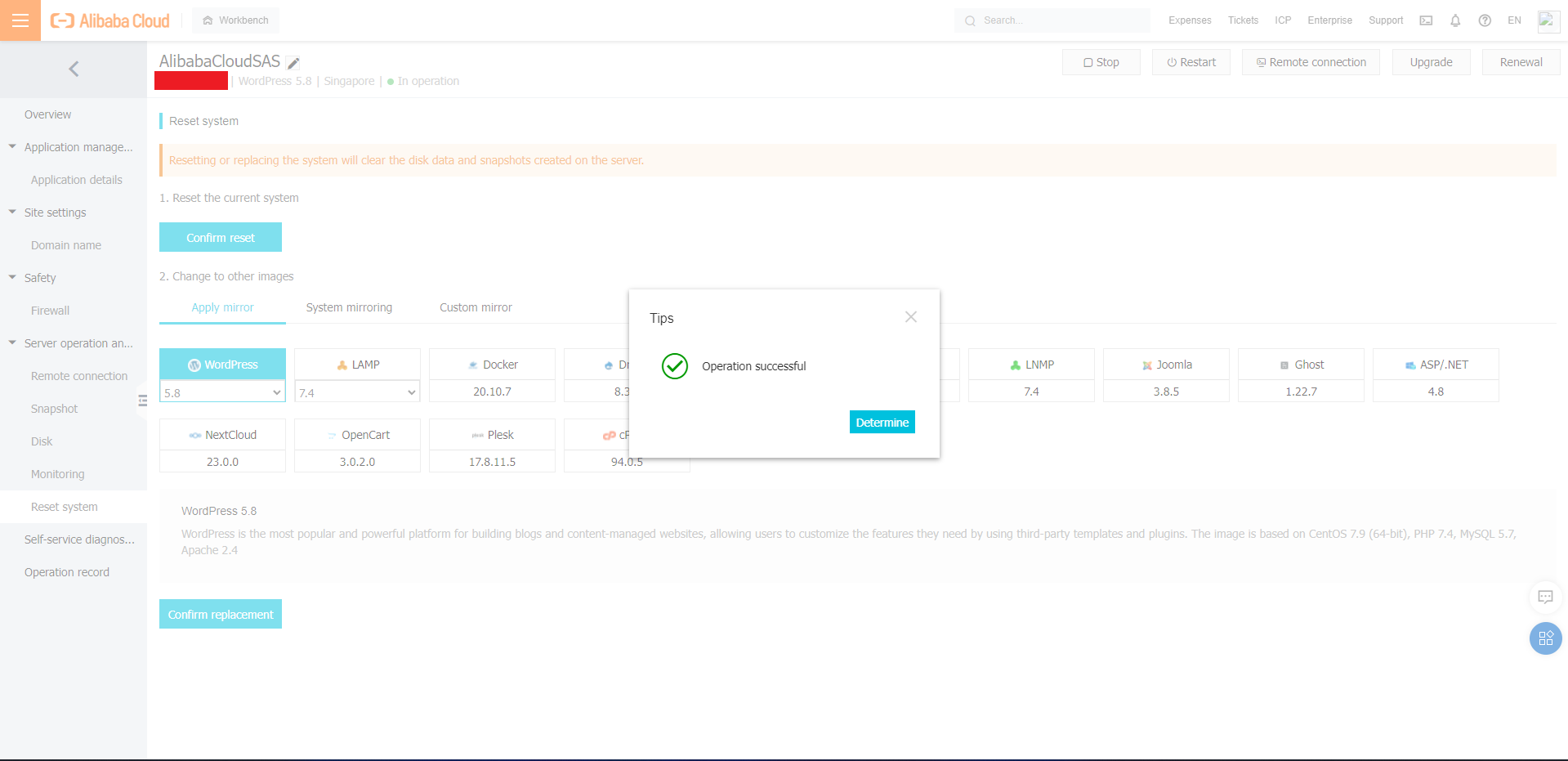Open Reset system in the sidebar
Viewport: 1568px width, 761px height.
[74, 507]
